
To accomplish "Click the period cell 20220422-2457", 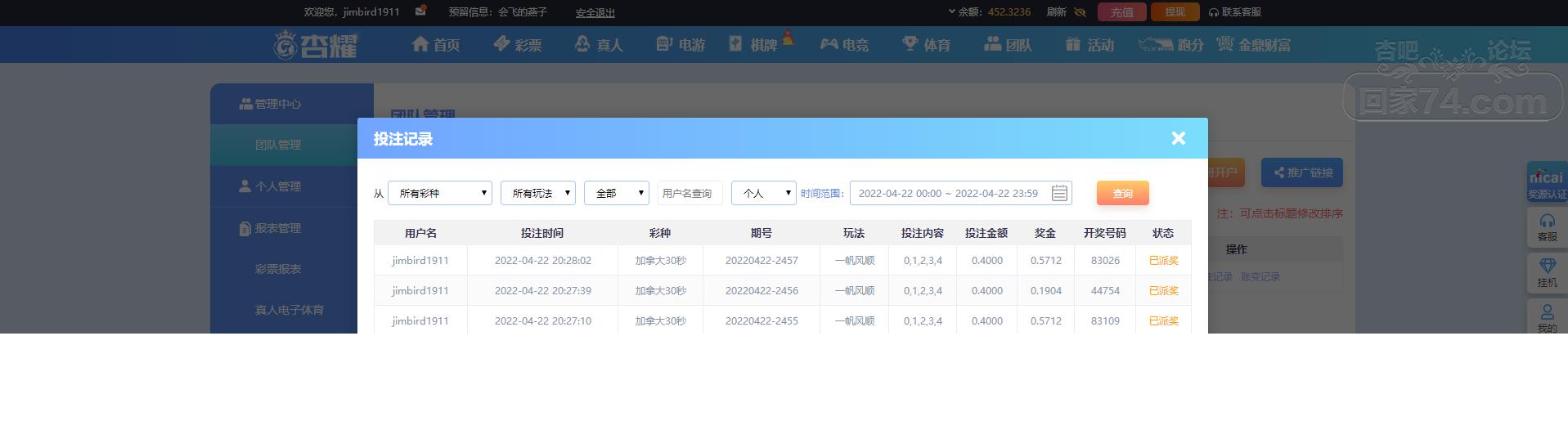I will click(x=762, y=260).
